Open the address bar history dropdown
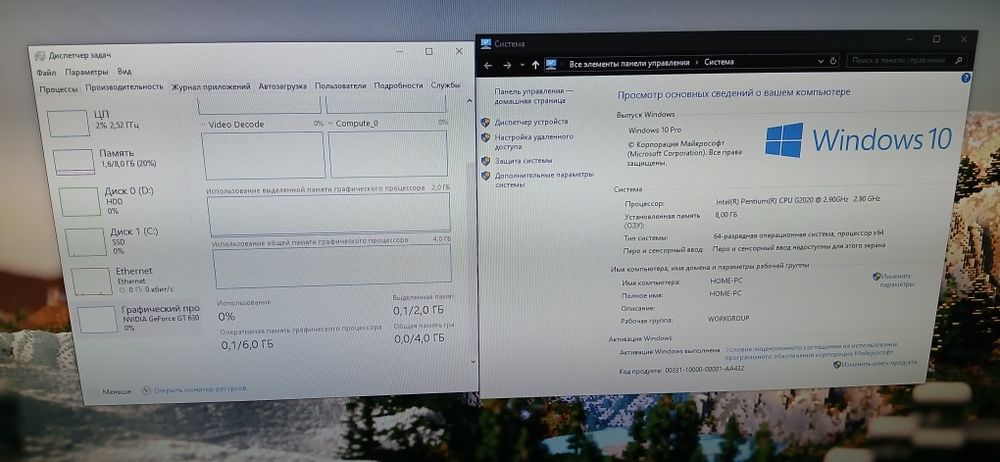The height and width of the screenshot is (462, 1000). 821,62
